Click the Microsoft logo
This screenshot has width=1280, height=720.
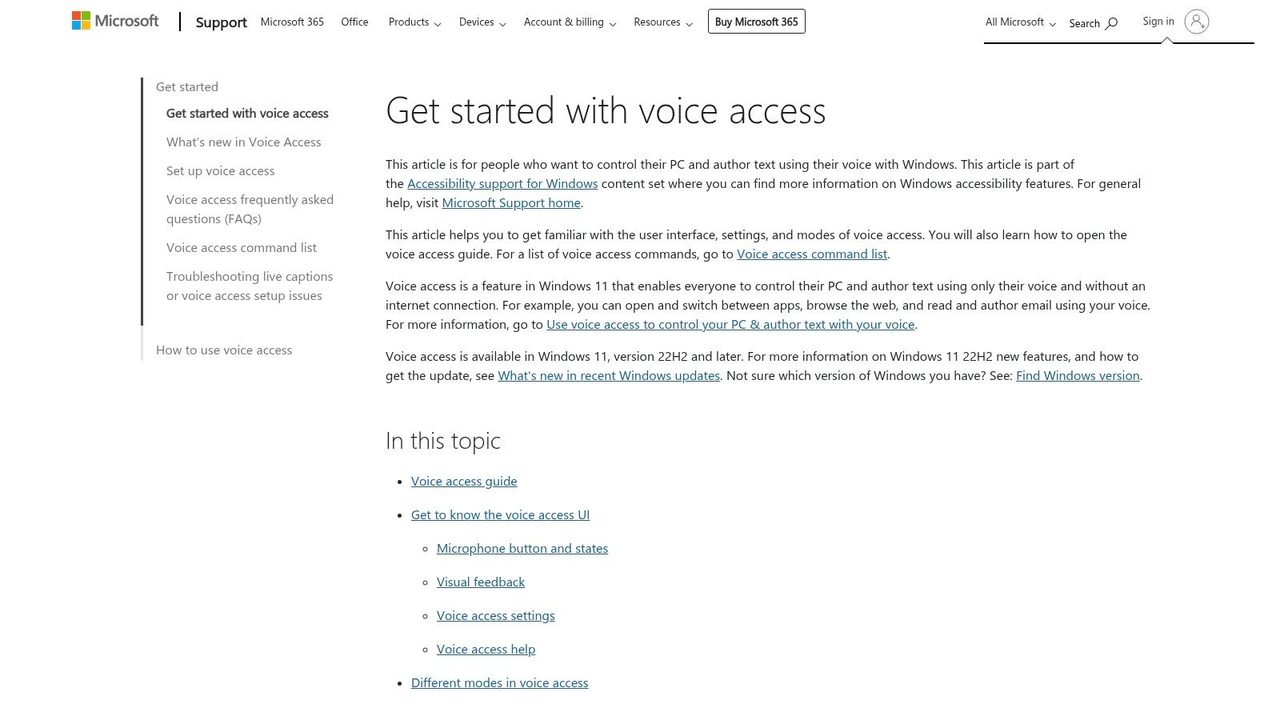point(115,21)
